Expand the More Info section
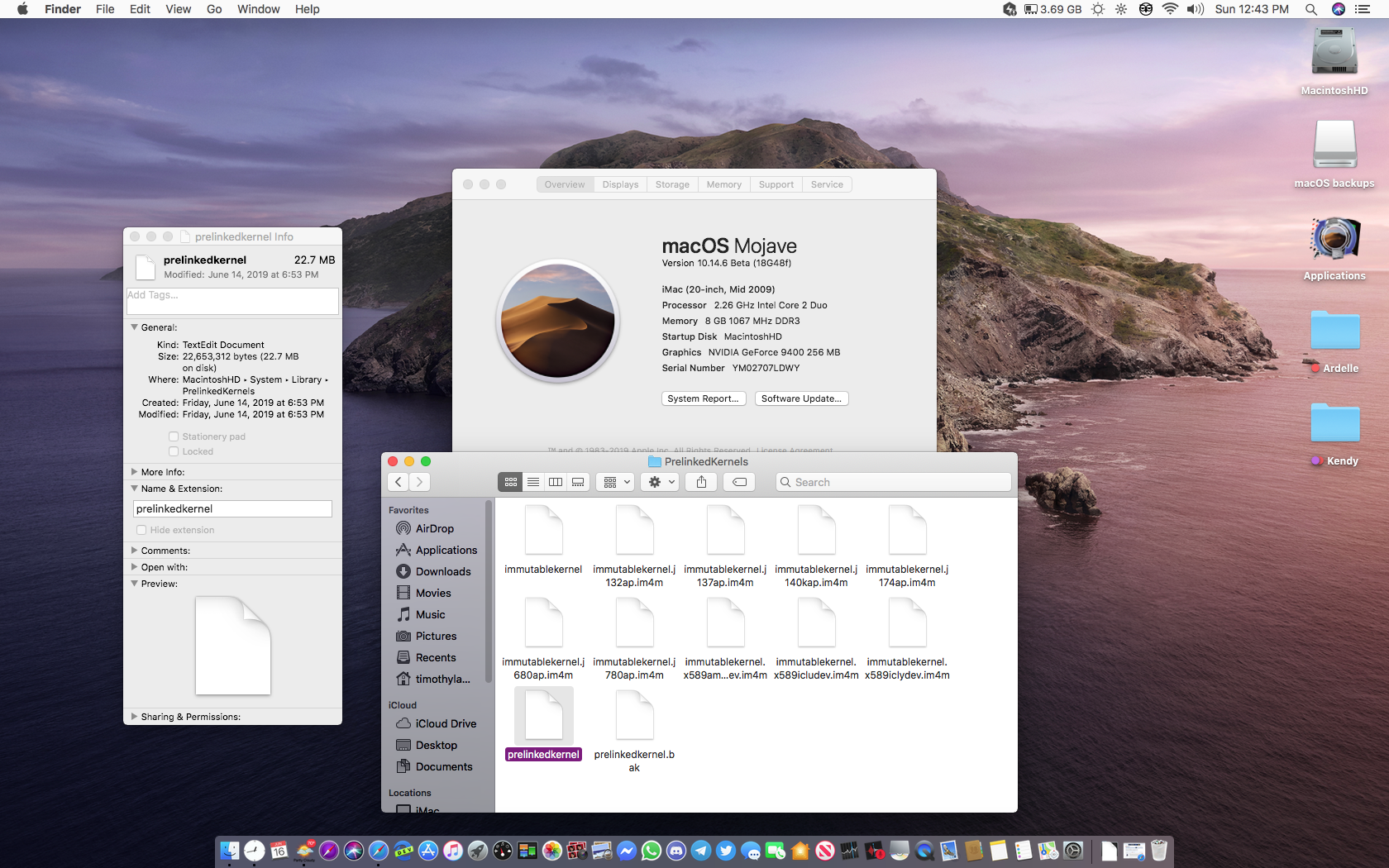The image size is (1389, 868). (x=134, y=472)
